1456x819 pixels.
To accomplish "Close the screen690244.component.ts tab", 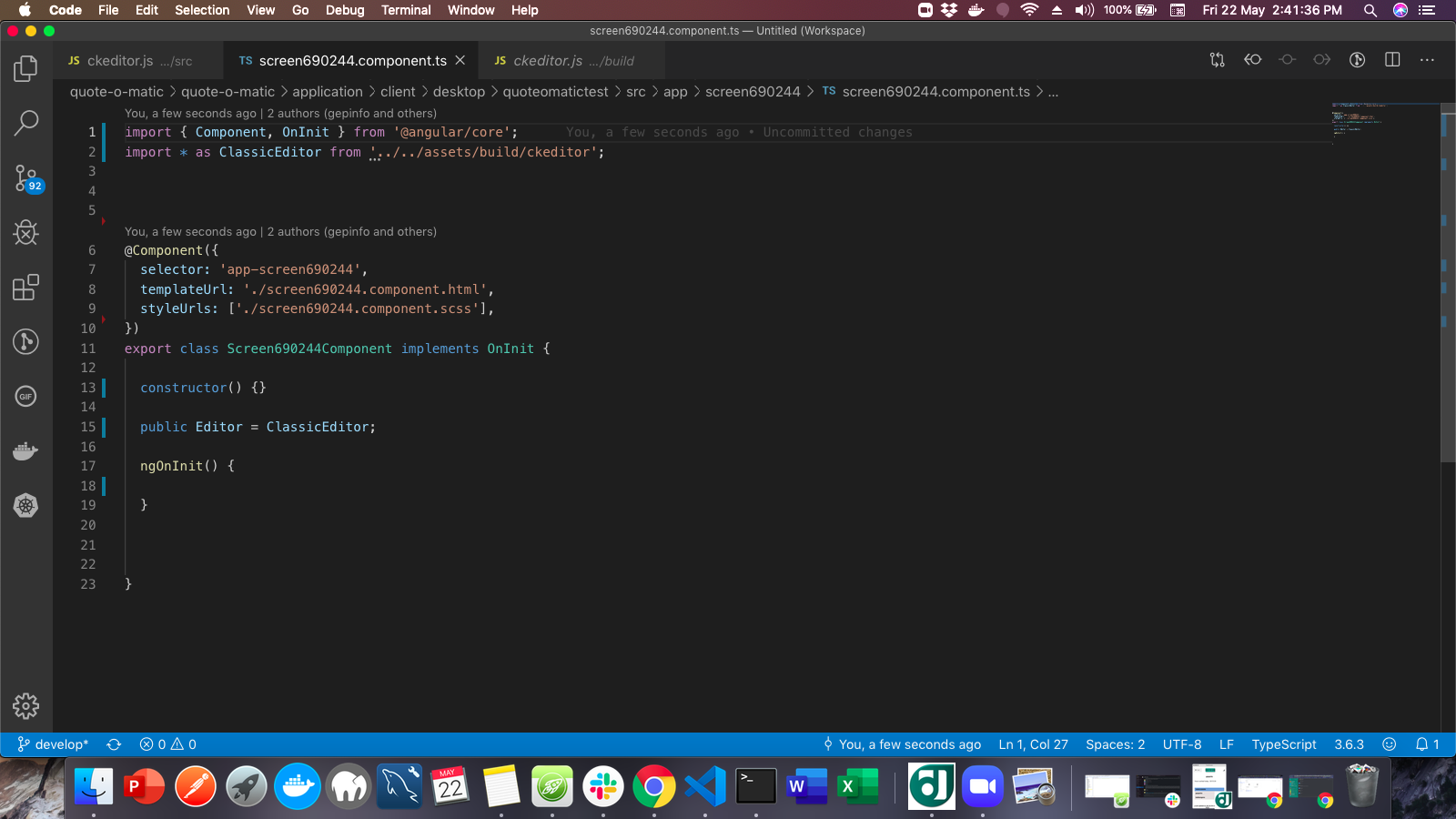I will [460, 60].
